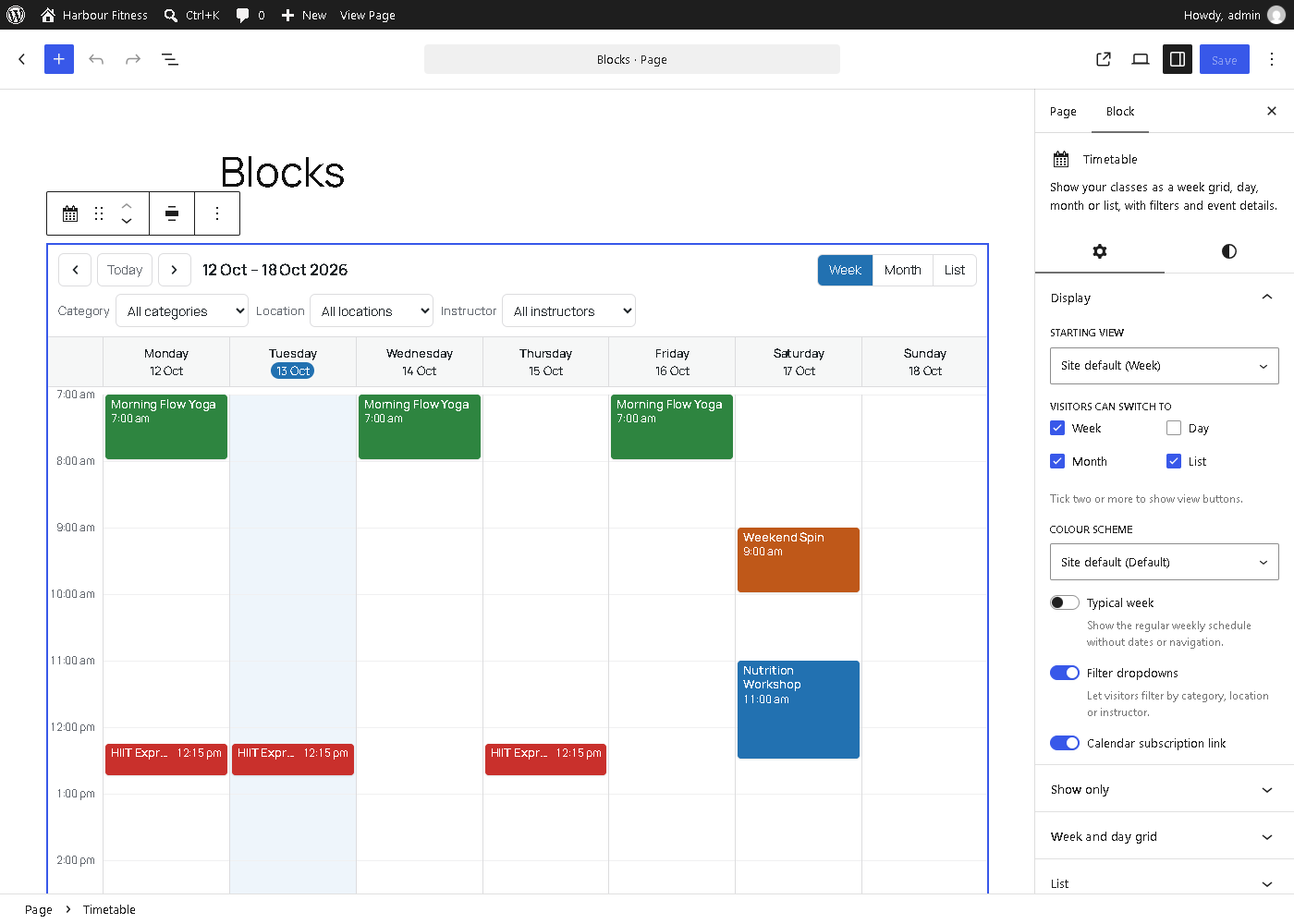Click the Tuesday 13 Oct column header
Image resolution: width=1294 pixels, height=924 pixels.
coord(293,362)
